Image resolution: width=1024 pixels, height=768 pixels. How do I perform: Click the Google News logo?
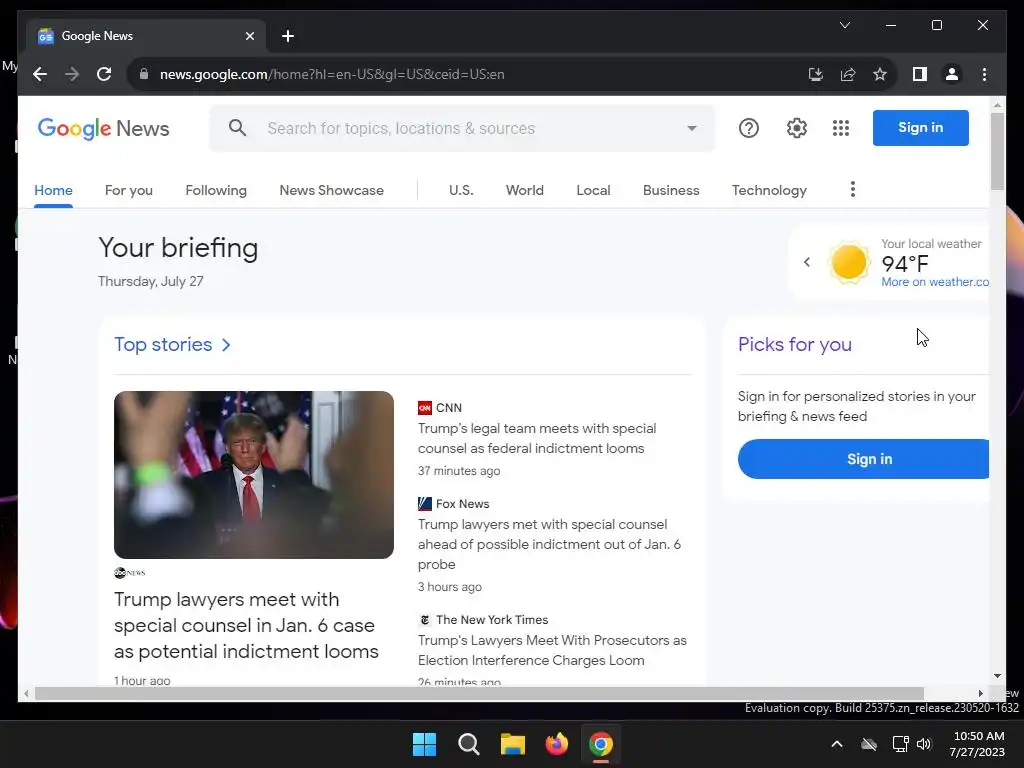point(103,128)
